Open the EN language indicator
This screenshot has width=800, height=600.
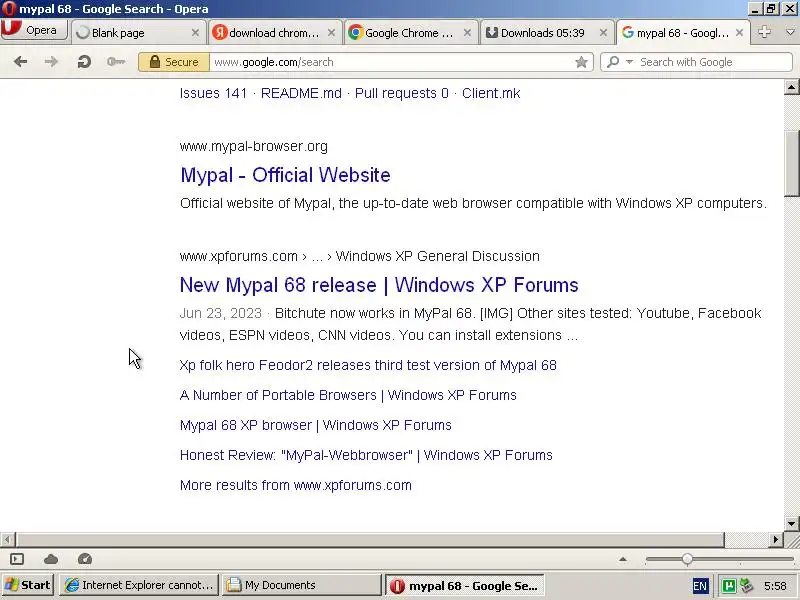click(x=700, y=586)
